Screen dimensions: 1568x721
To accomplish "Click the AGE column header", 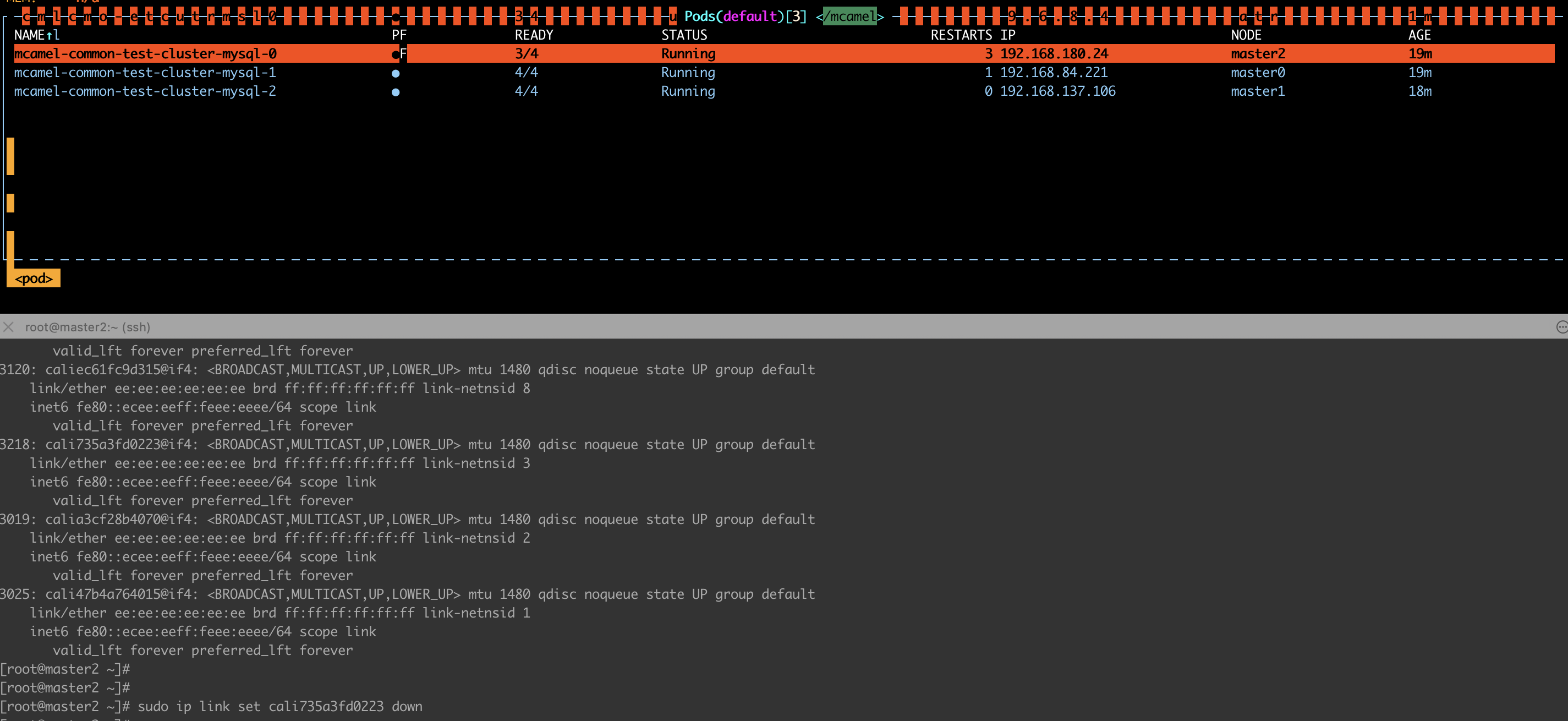I will [x=1419, y=35].
